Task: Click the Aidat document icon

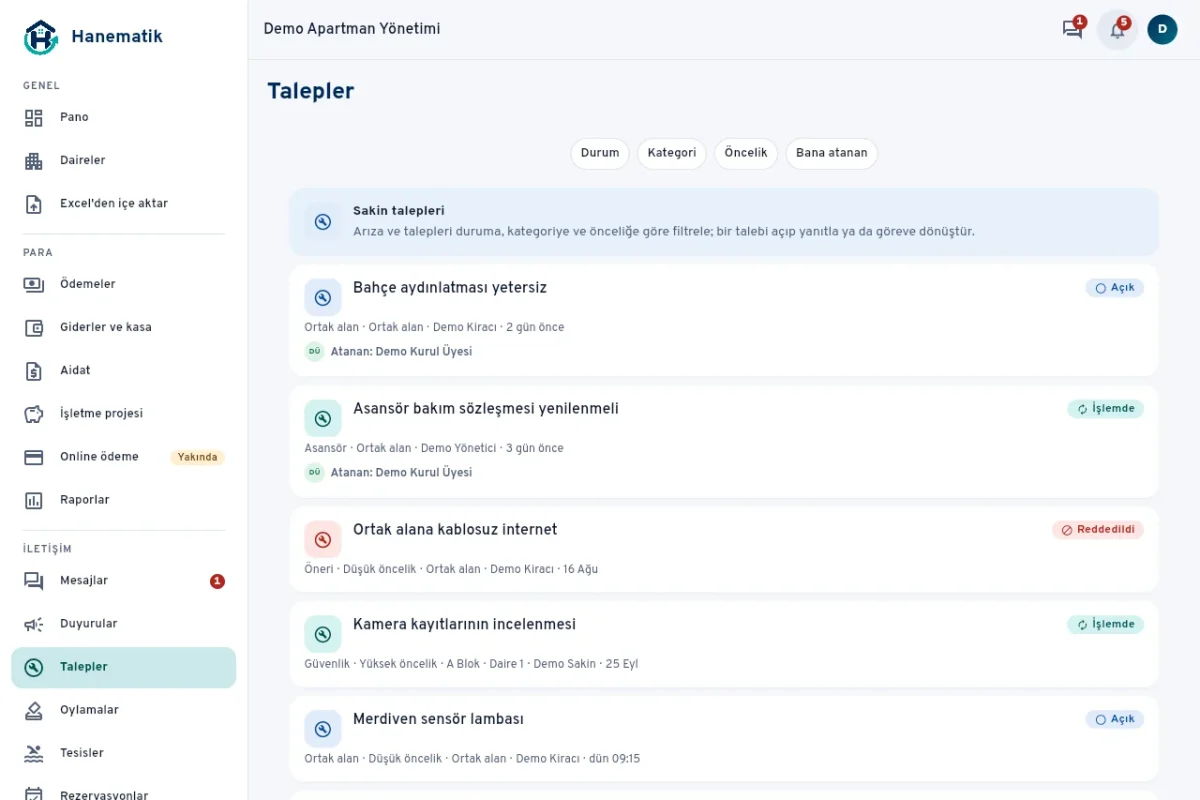Action: pyautogui.click(x=34, y=371)
